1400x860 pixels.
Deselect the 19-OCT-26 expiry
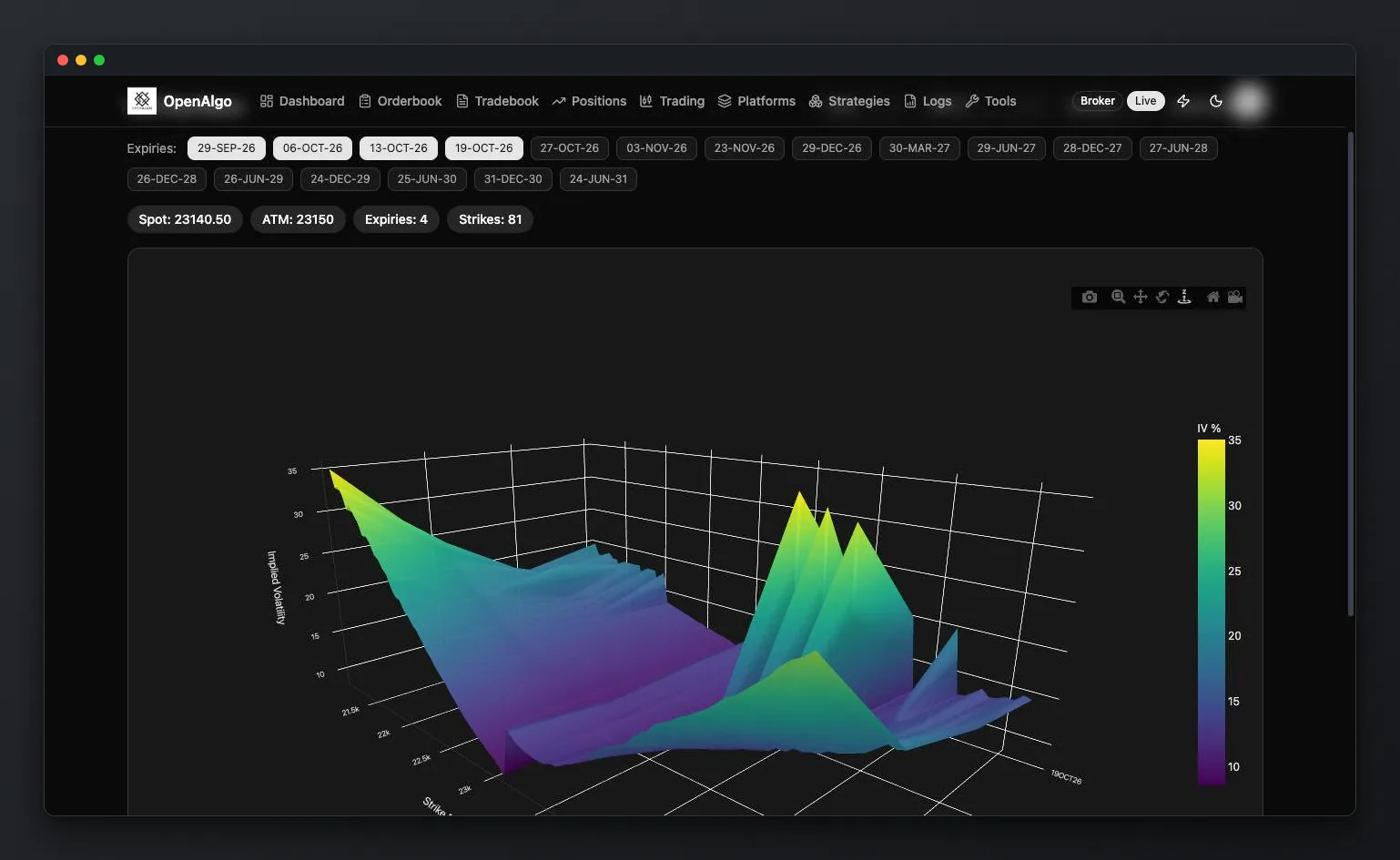click(484, 148)
